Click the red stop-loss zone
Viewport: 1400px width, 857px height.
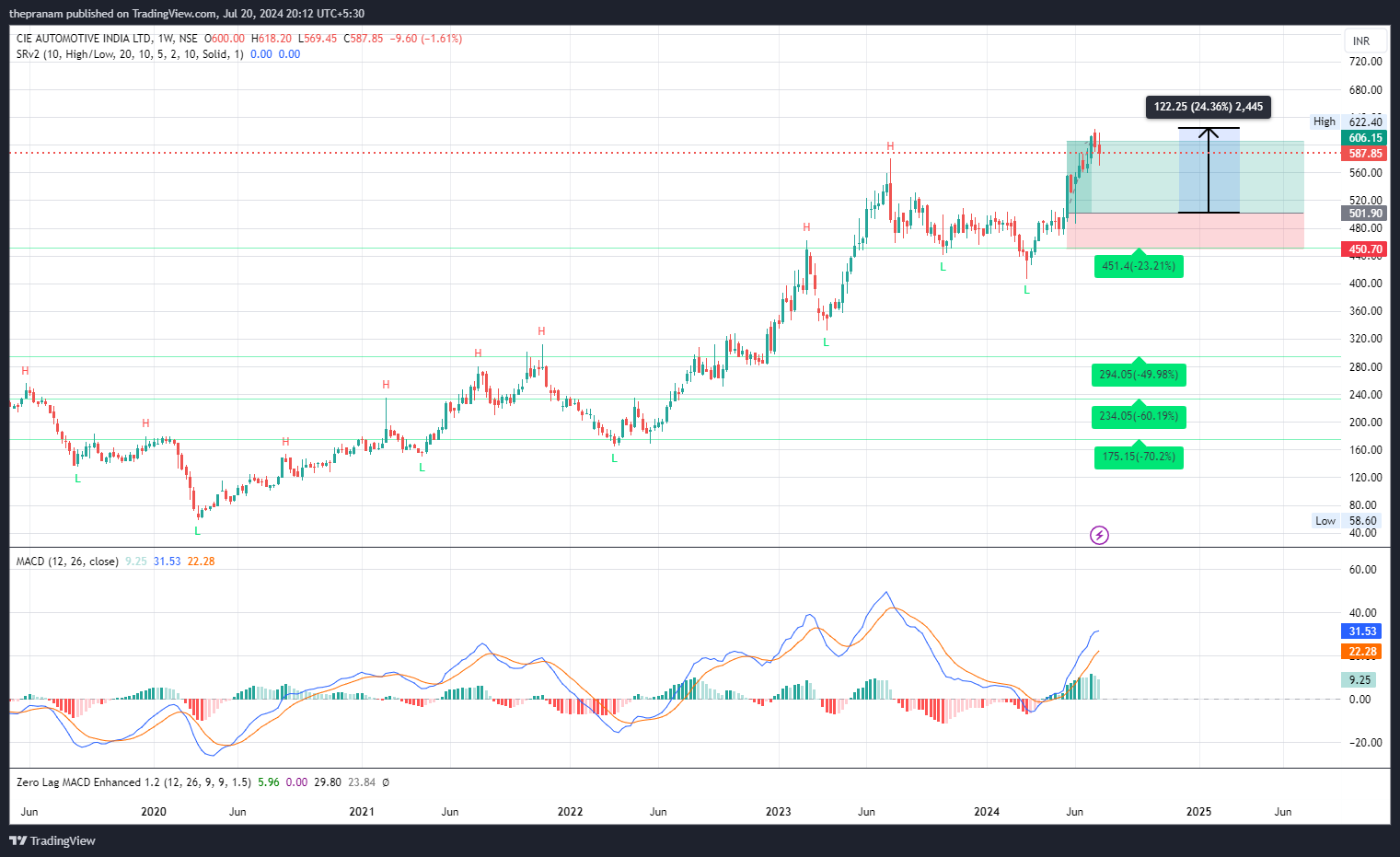coord(1186,231)
